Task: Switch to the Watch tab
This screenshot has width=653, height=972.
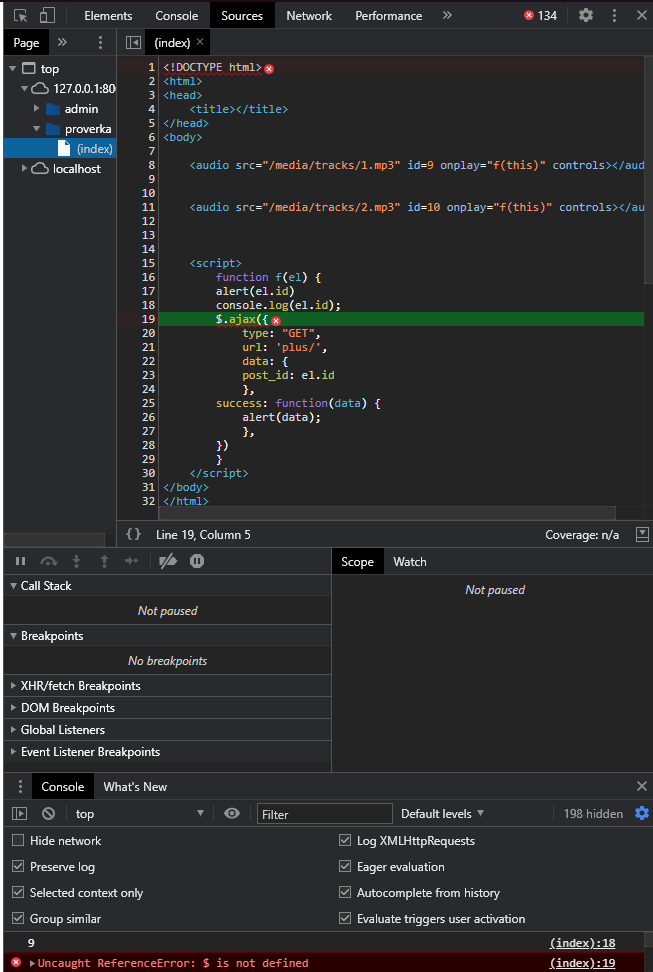Action: pyautogui.click(x=409, y=562)
